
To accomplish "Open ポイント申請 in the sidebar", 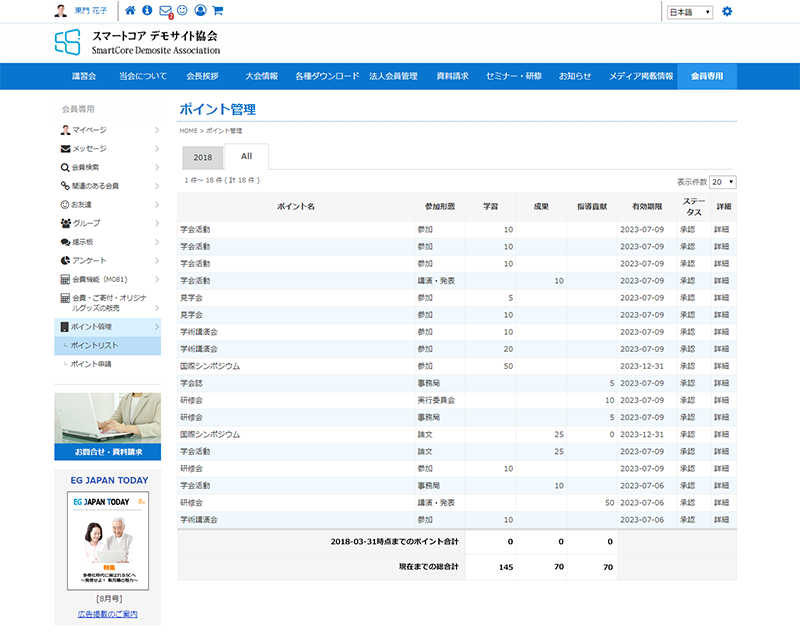I will [x=91, y=364].
